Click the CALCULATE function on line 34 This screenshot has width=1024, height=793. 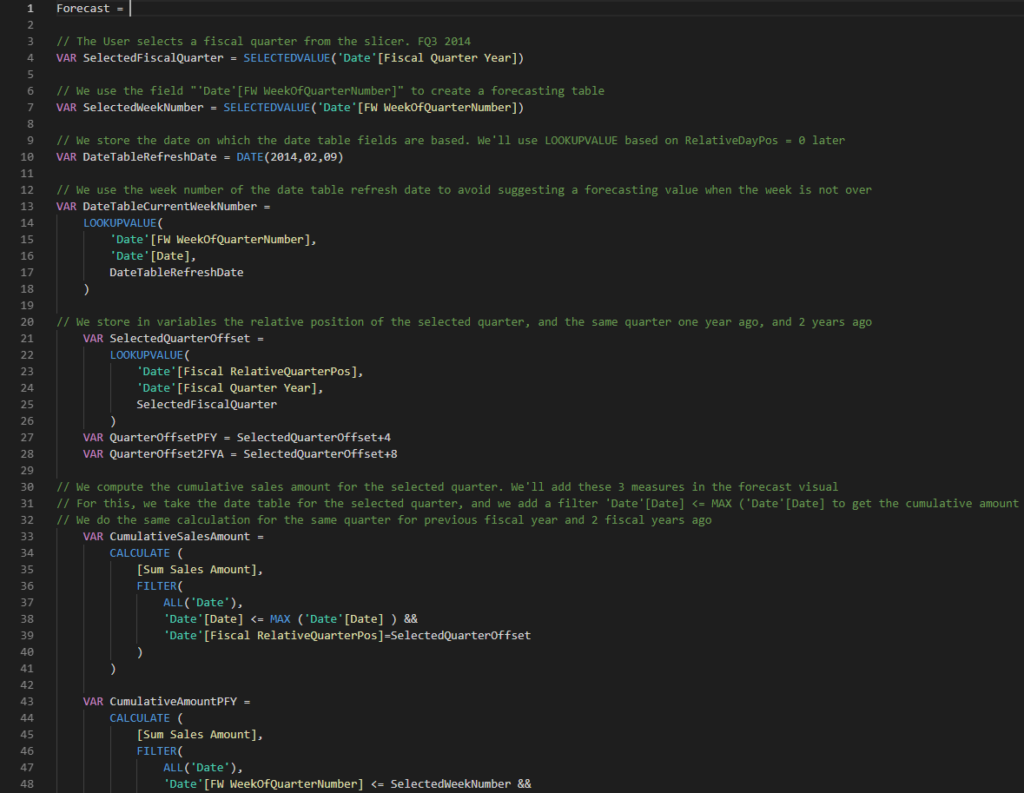point(140,553)
